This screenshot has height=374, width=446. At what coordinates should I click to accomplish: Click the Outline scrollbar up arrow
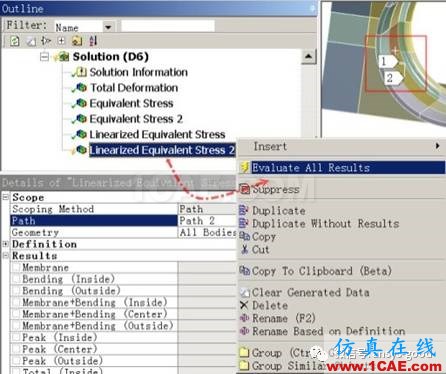(308, 57)
